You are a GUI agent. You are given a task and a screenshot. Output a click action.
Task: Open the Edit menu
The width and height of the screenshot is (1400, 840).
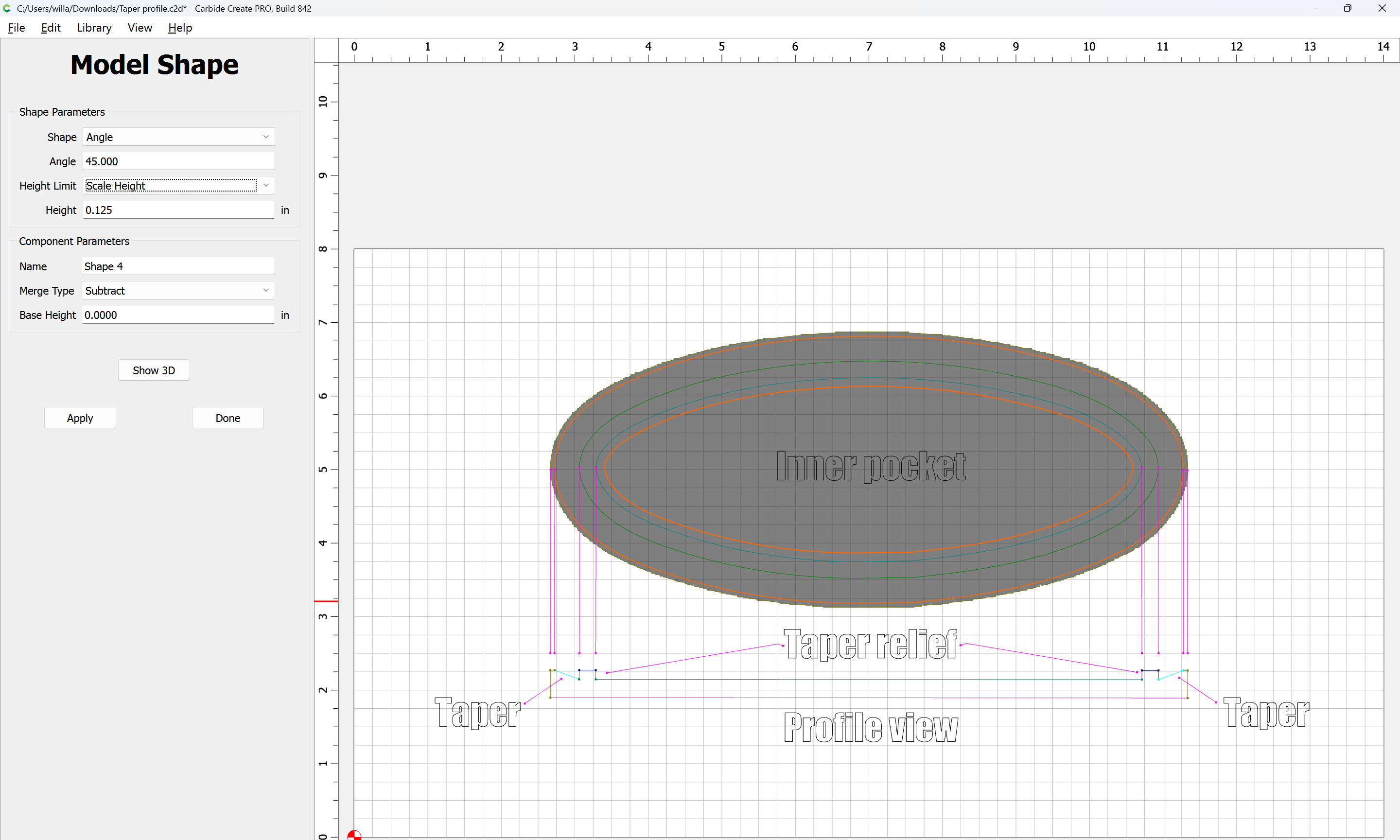tap(51, 28)
